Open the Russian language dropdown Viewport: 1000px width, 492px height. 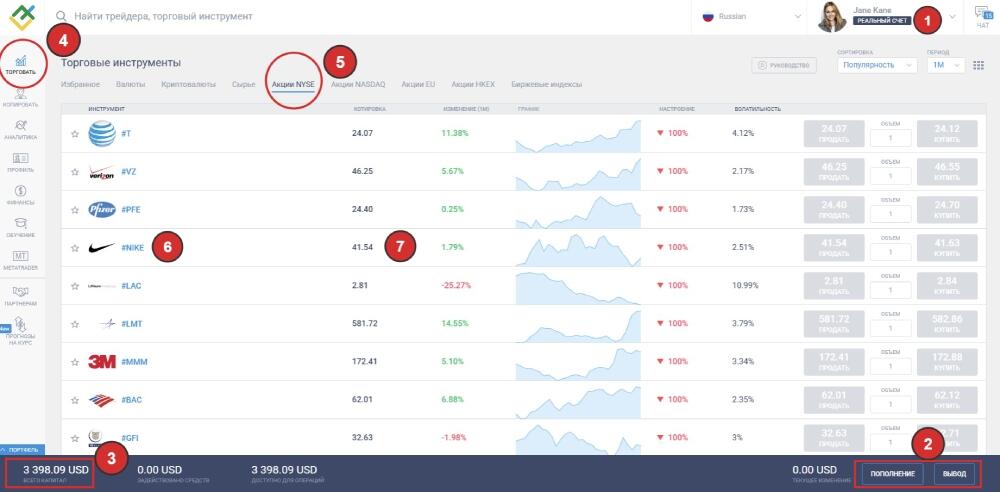pyautogui.click(x=751, y=17)
